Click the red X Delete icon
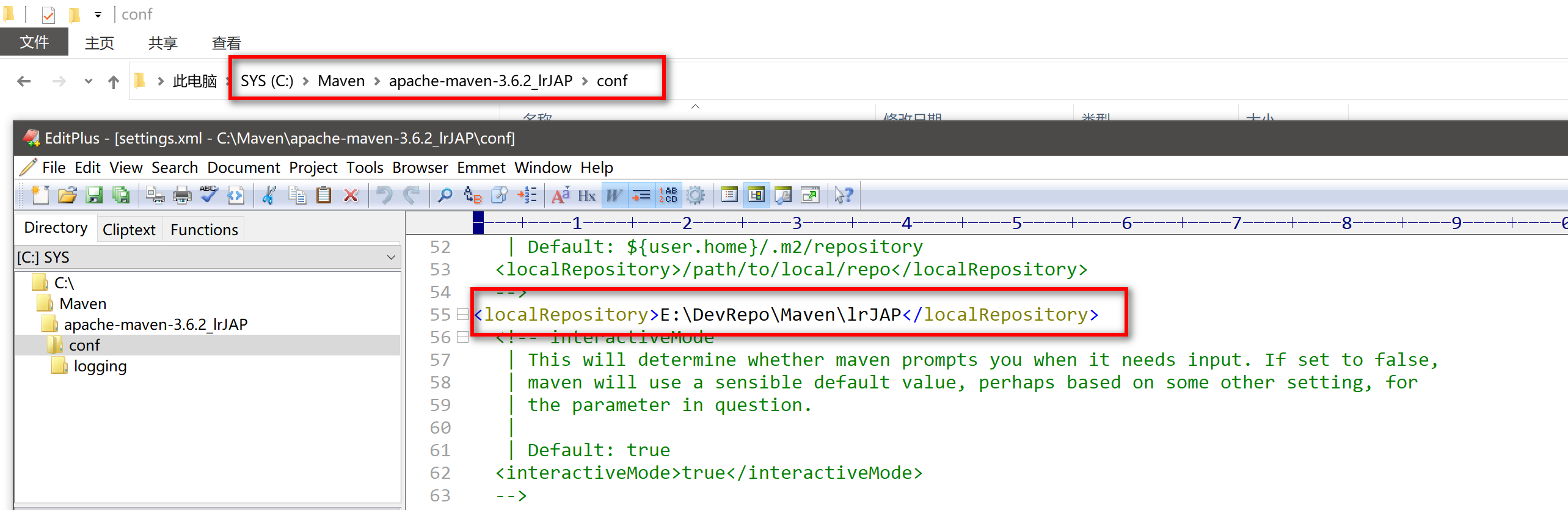This screenshot has height=510, width=1568. click(351, 195)
